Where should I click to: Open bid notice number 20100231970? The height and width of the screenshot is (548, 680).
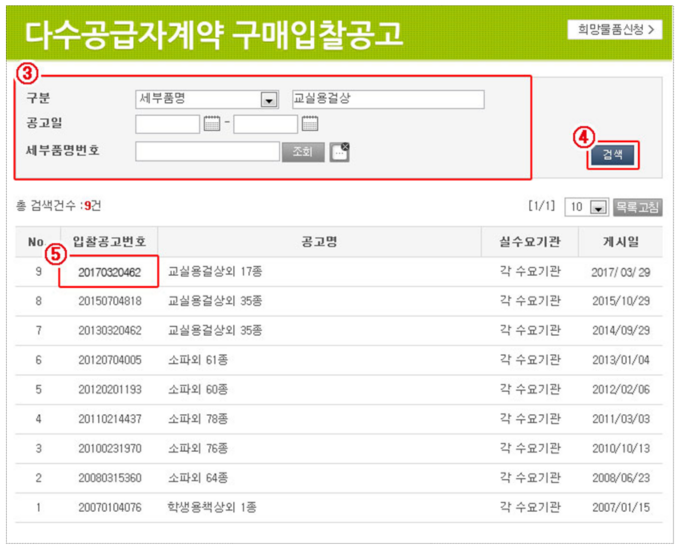click(x=110, y=448)
